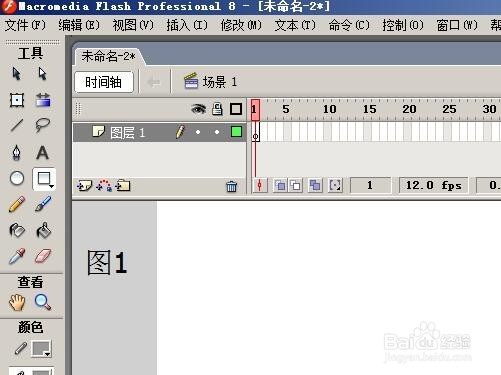Click 场景 1 scene label
The height and width of the screenshot is (375, 501).
pyautogui.click(x=210, y=82)
